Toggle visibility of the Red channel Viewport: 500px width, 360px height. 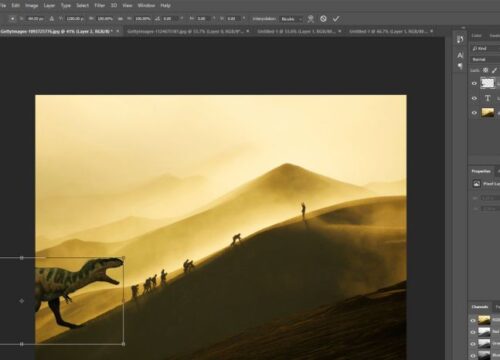click(x=473, y=332)
